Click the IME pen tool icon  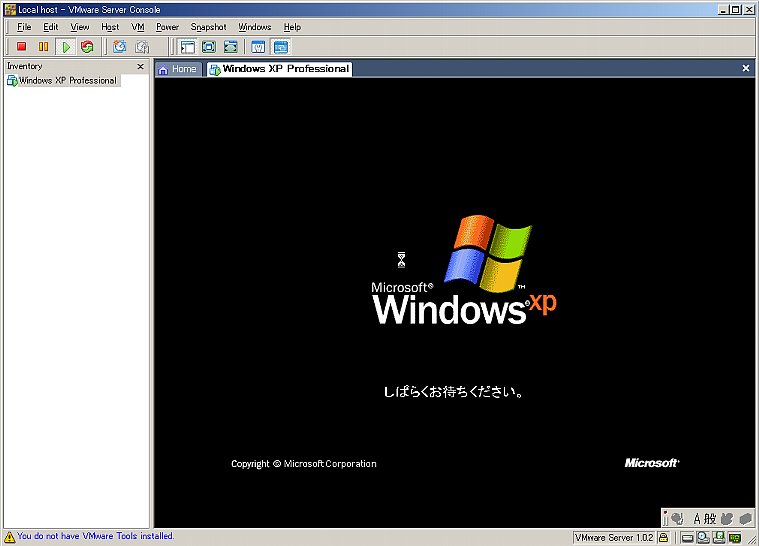point(677,519)
